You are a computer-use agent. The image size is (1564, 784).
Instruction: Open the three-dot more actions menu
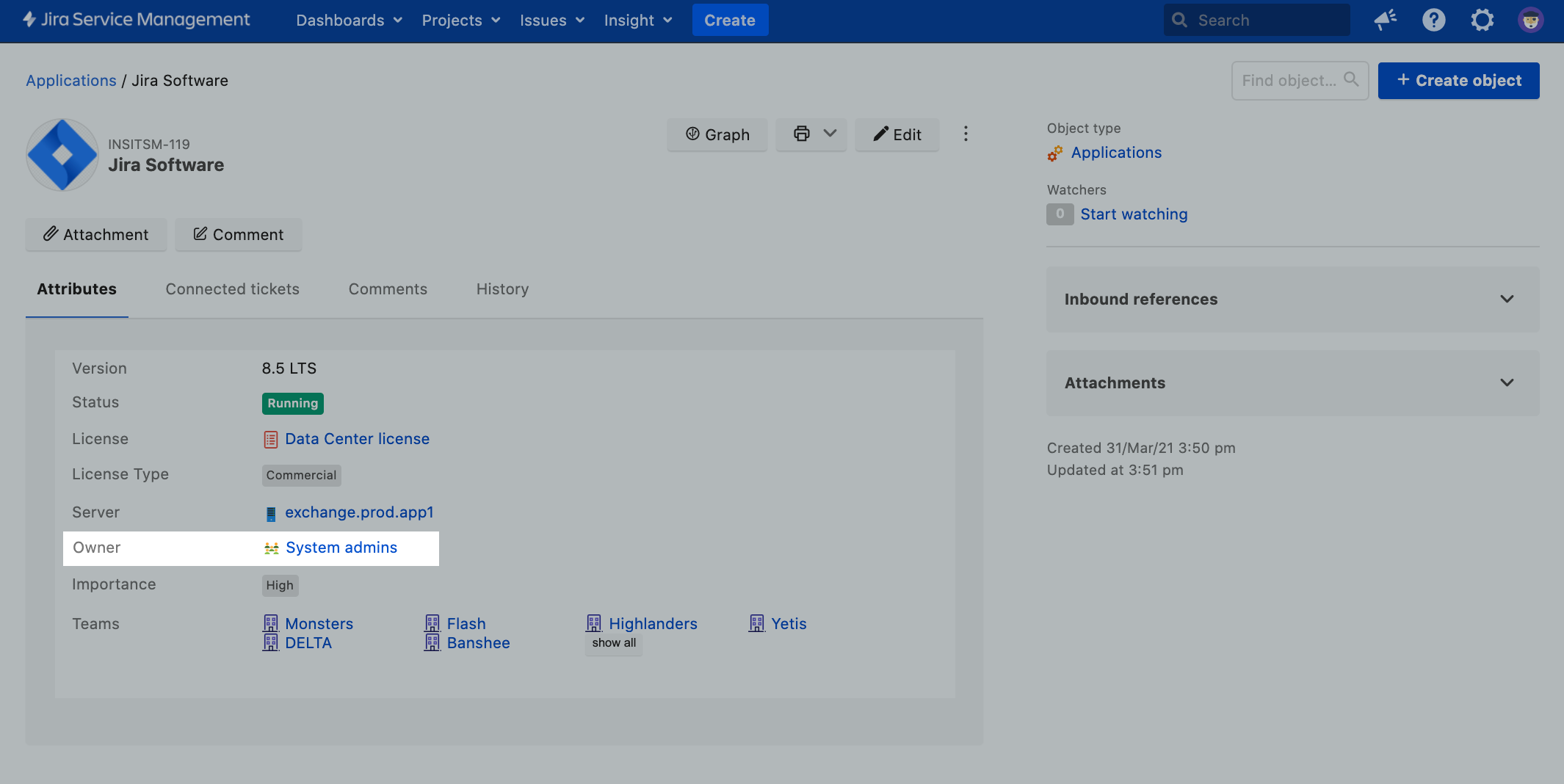click(966, 134)
